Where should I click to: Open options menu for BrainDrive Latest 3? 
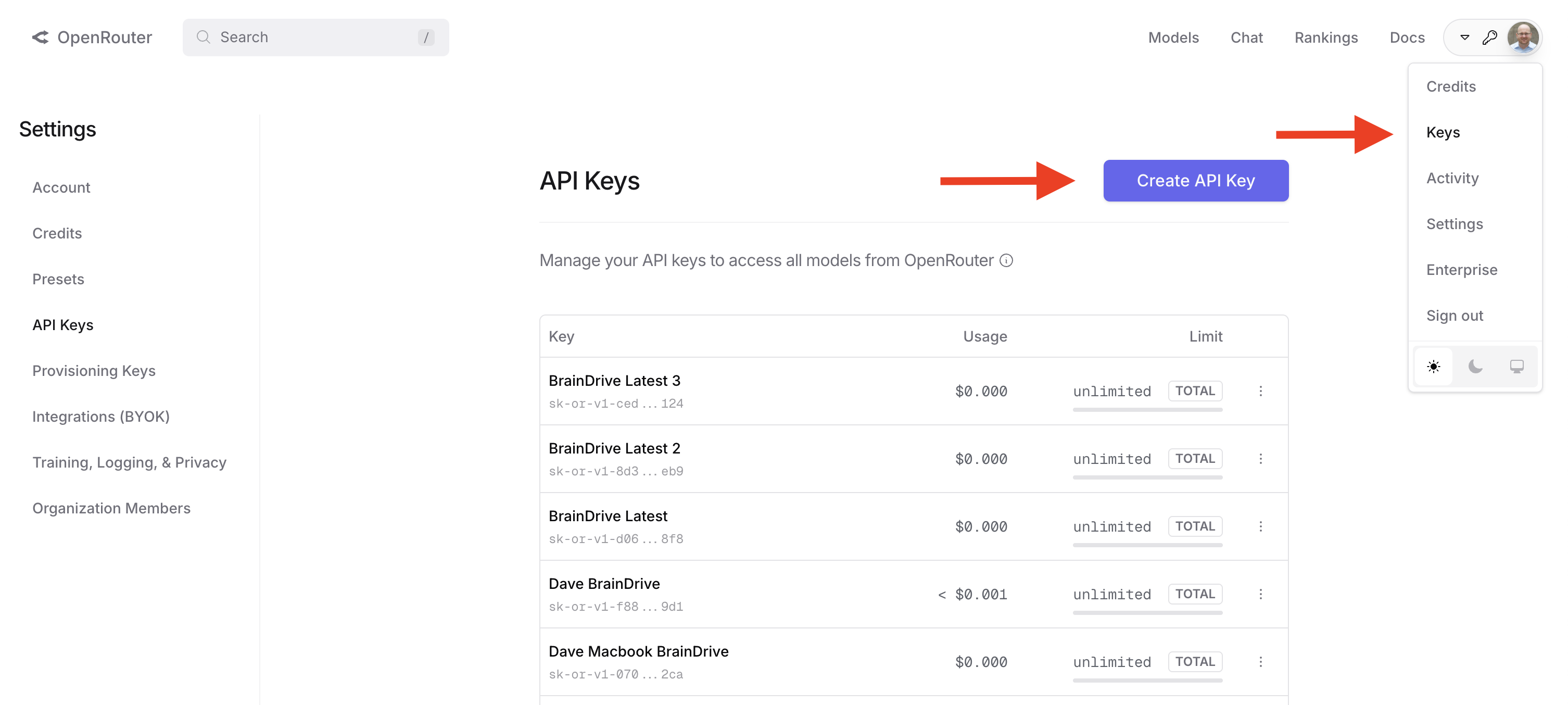pyautogui.click(x=1260, y=391)
